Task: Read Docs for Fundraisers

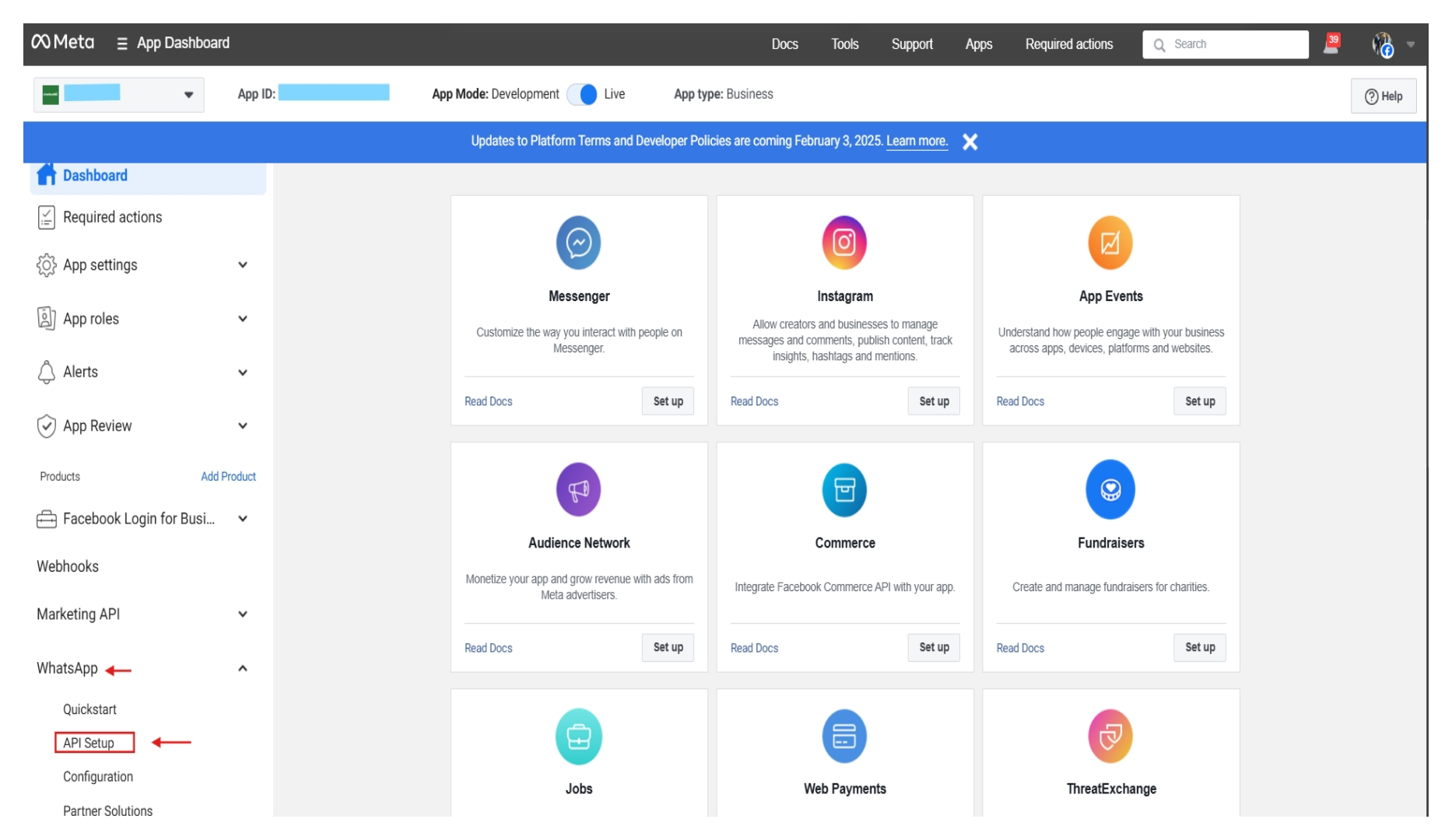Action: (1020, 648)
